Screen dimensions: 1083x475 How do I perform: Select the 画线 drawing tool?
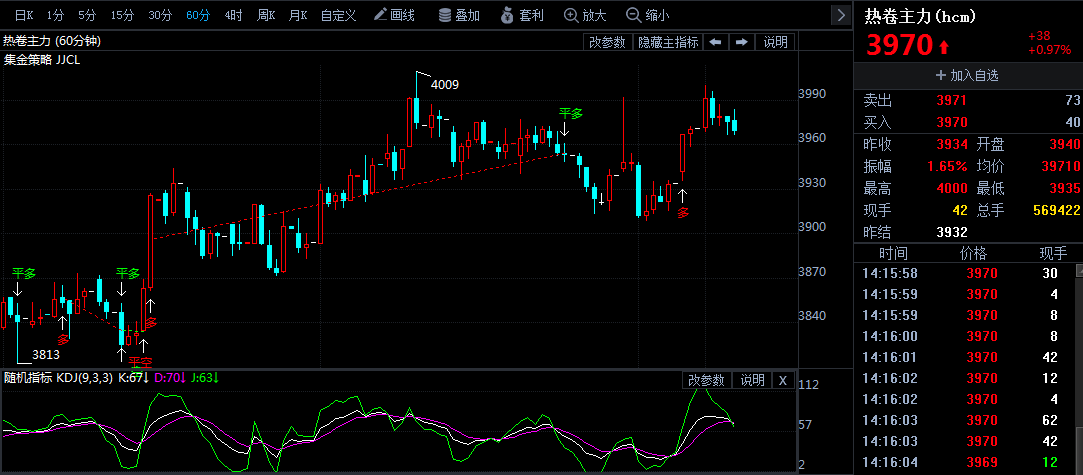click(393, 15)
